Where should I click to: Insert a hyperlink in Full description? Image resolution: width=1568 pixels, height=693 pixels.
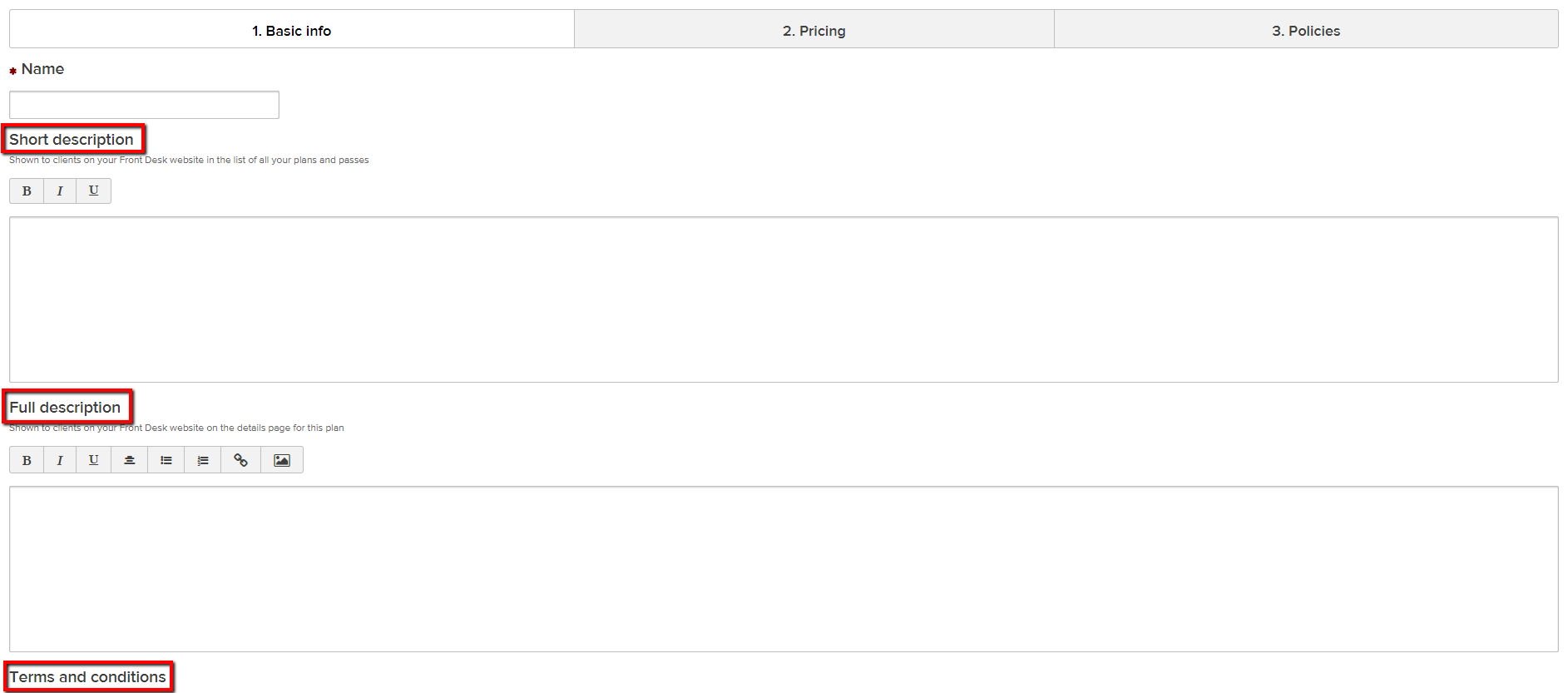coord(241,460)
